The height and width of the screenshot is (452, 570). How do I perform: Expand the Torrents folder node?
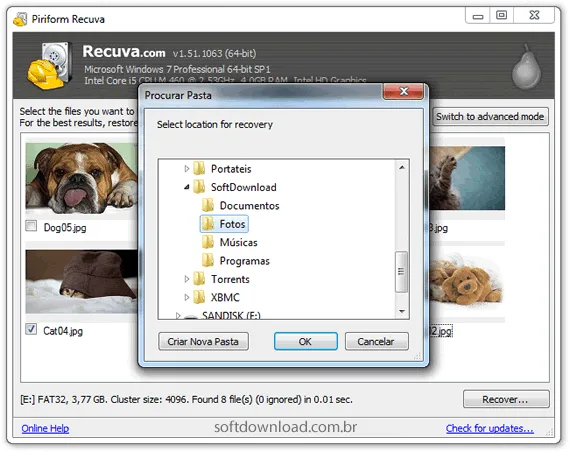(186, 279)
